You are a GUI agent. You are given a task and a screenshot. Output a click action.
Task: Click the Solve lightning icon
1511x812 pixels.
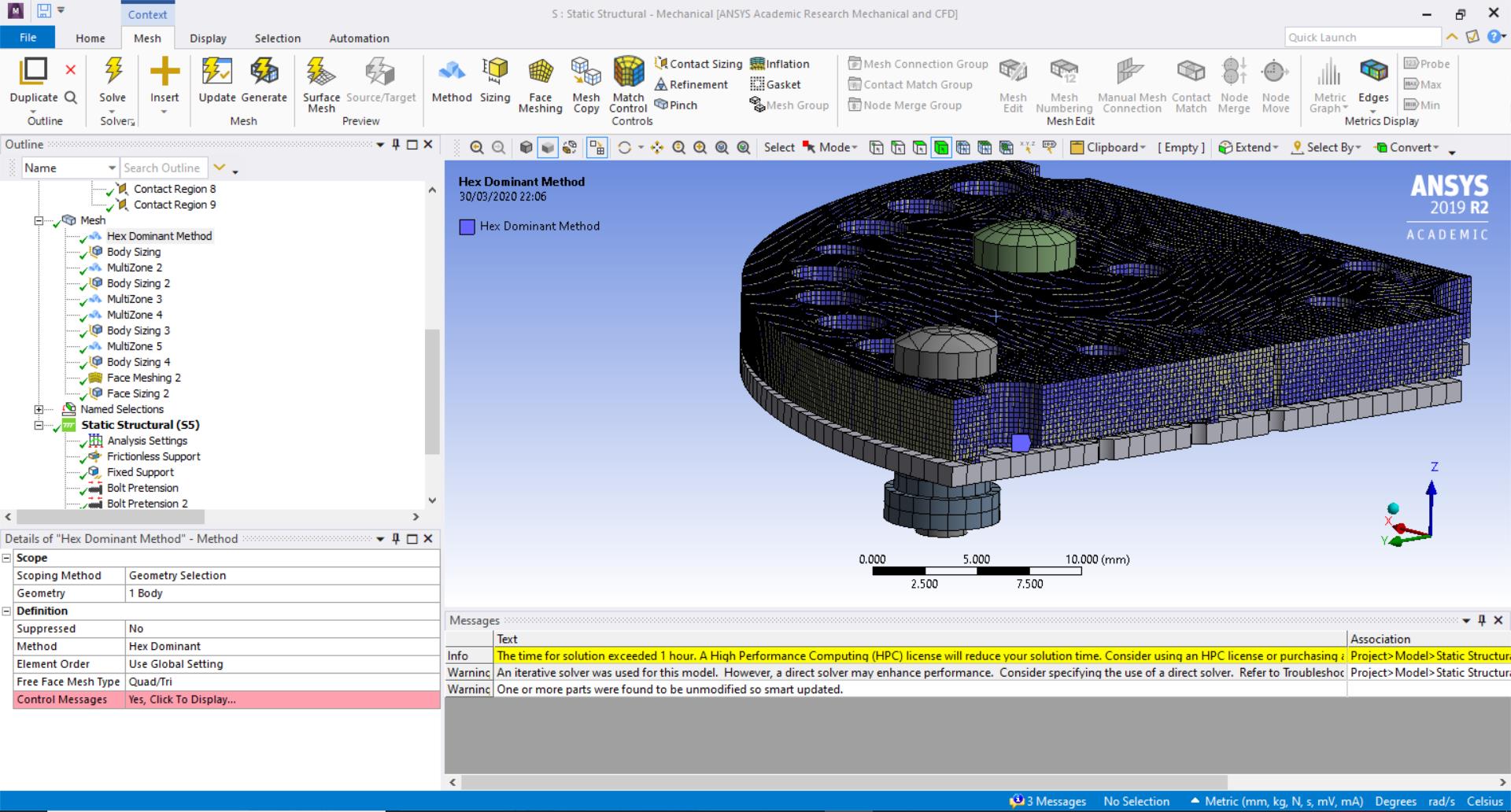coord(113,72)
